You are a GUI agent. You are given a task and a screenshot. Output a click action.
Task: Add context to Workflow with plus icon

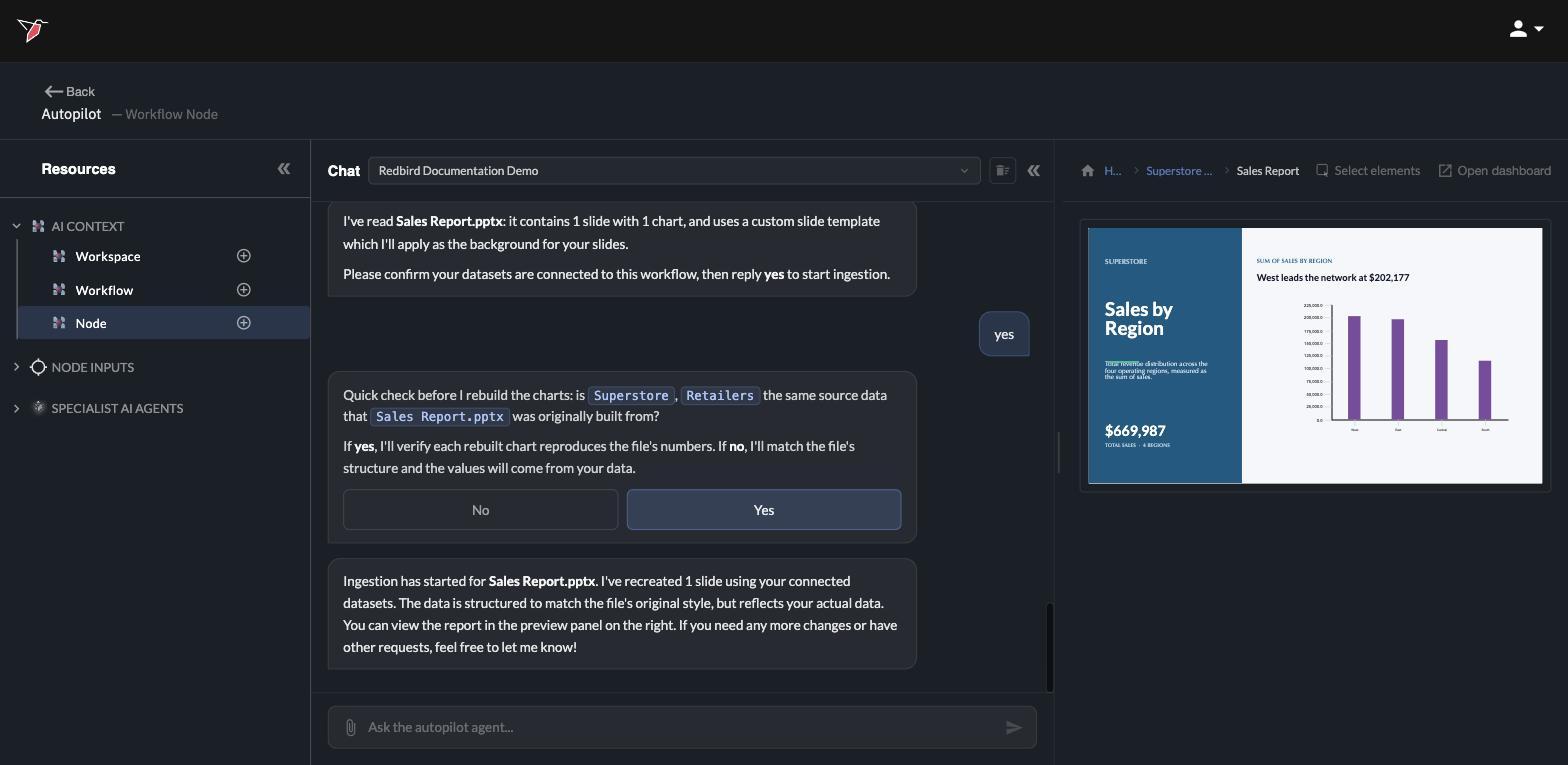pos(243,290)
